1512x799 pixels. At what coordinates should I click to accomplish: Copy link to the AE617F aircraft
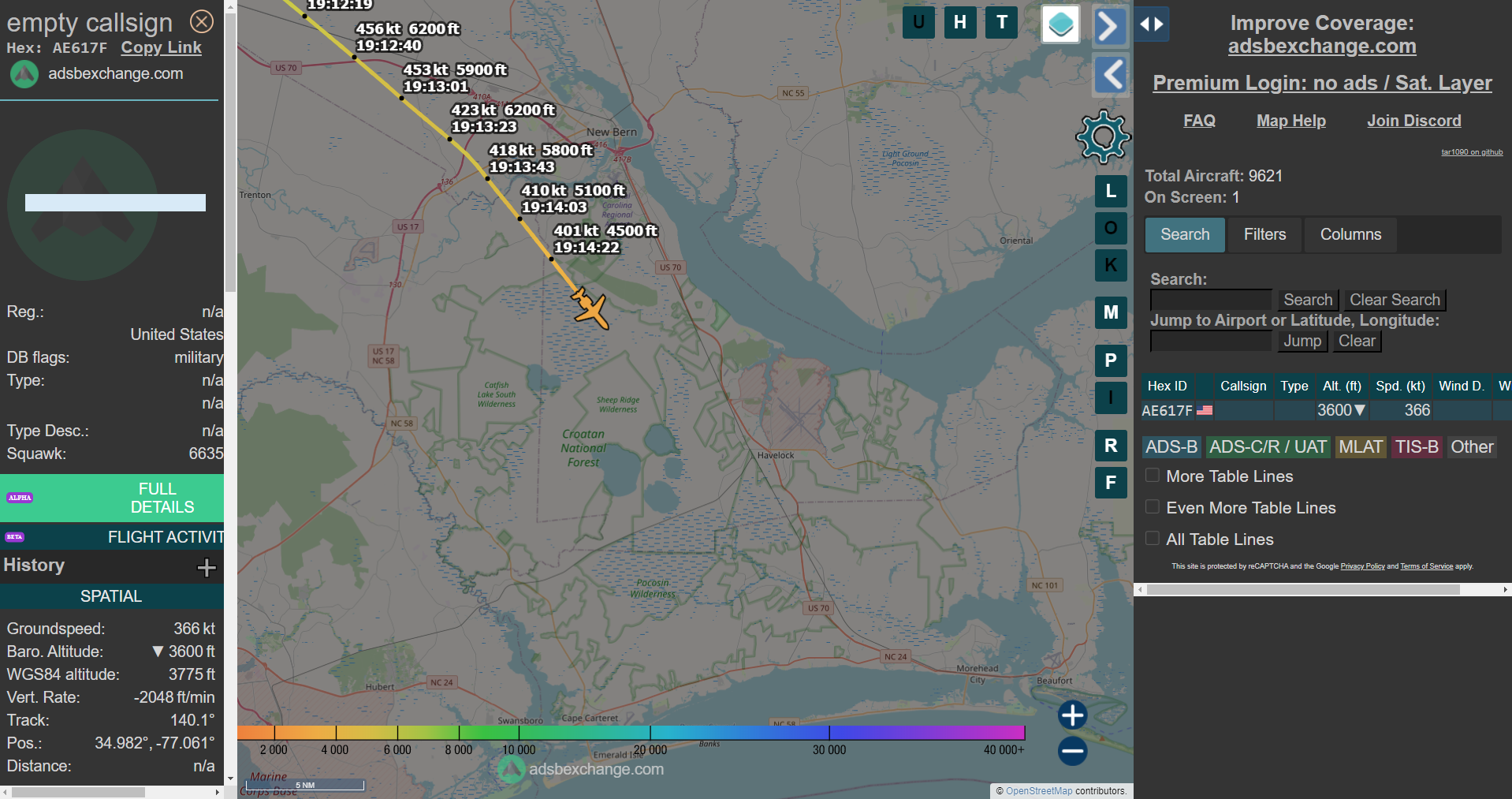(x=161, y=47)
